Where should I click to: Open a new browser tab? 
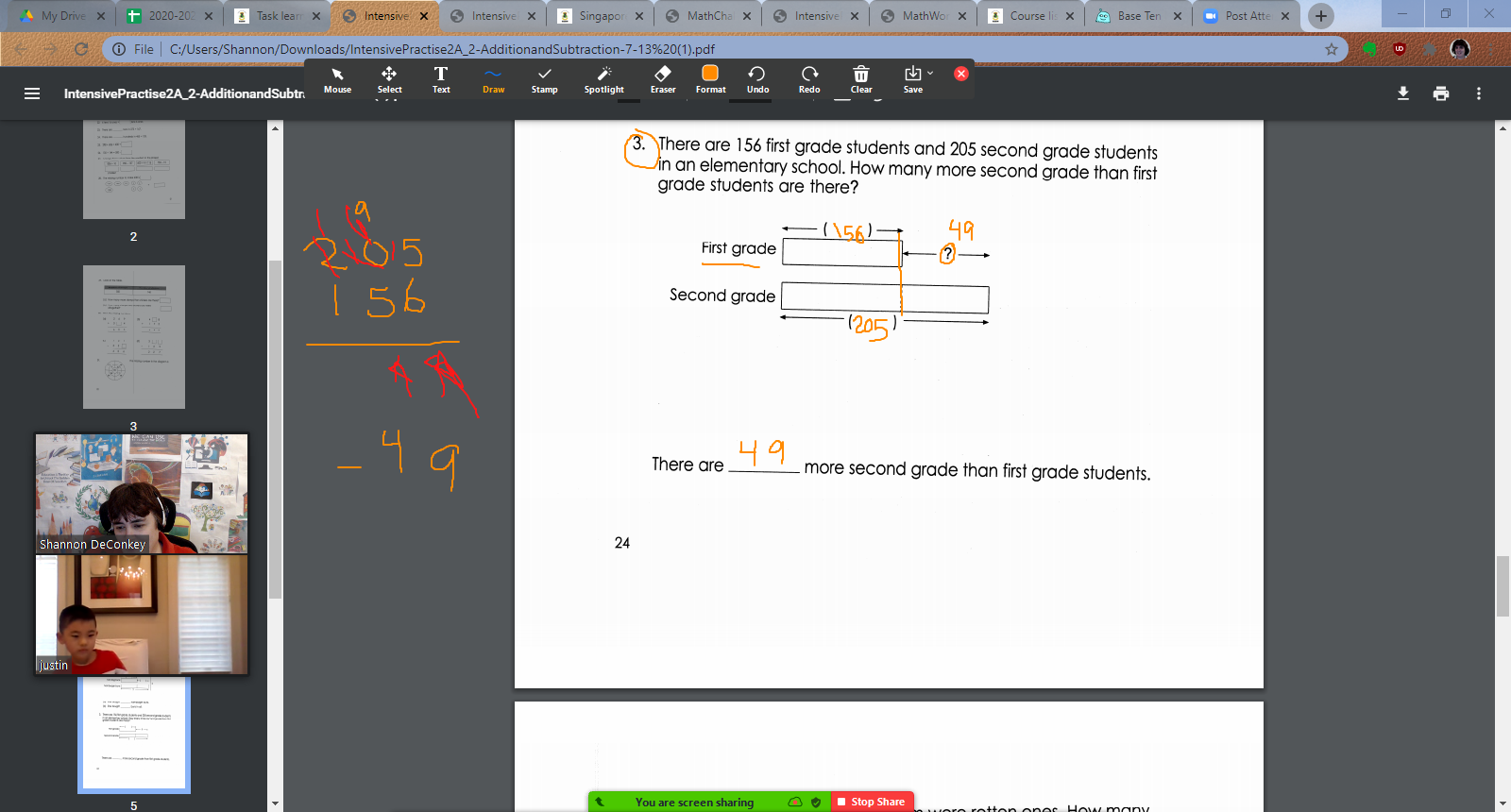pos(1321,15)
